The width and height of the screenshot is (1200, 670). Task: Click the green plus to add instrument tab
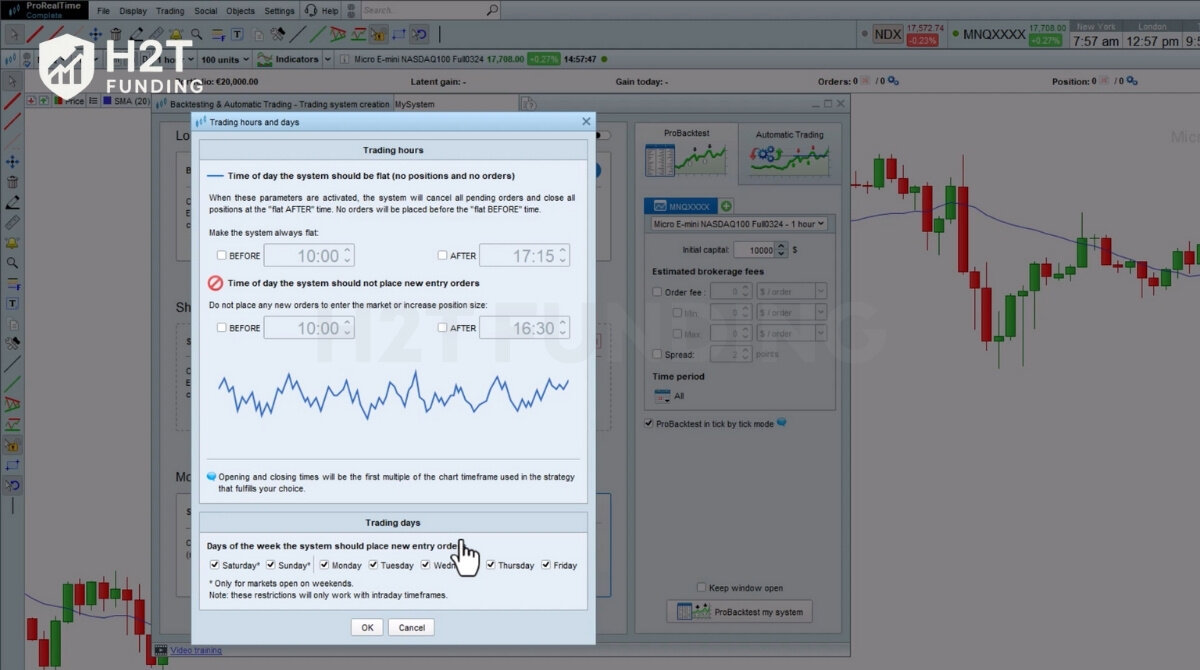click(727, 206)
